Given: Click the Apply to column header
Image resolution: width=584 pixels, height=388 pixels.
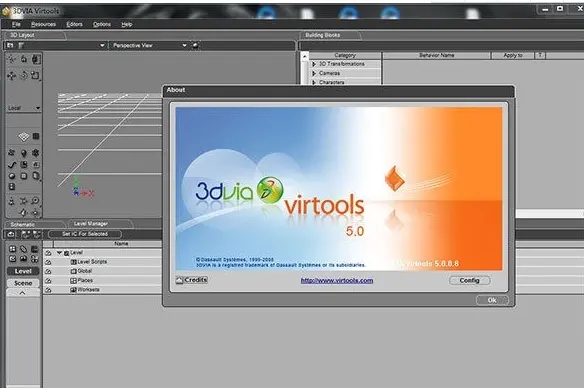Looking at the screenshot, I should click(513, 55).
